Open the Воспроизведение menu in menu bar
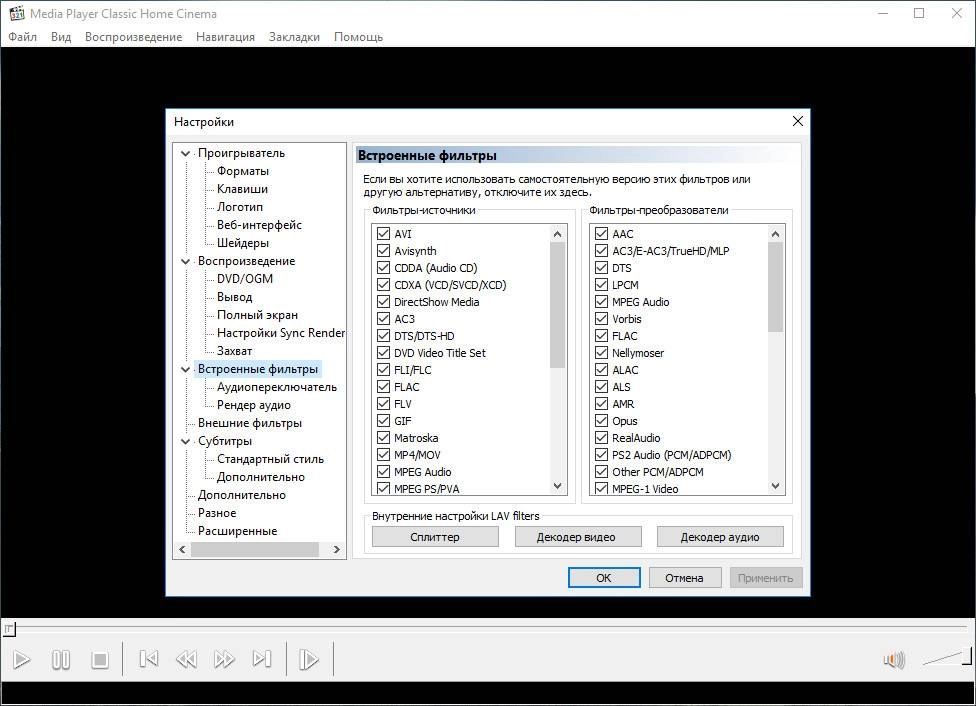976x706 pixels. (134, 37)
